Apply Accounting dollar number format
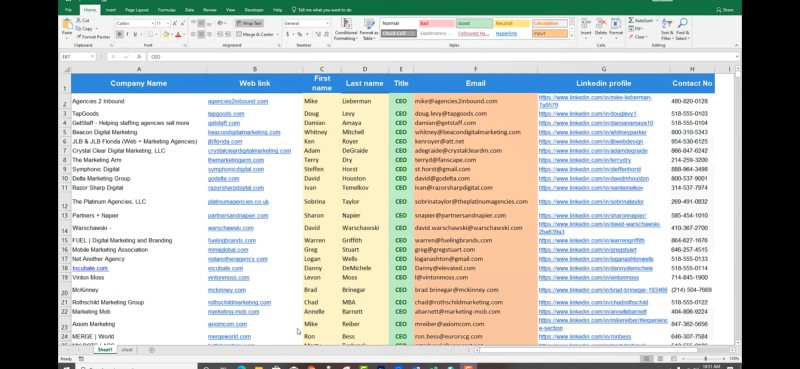This screenshot has height=369, width=800. coord(287,34)
